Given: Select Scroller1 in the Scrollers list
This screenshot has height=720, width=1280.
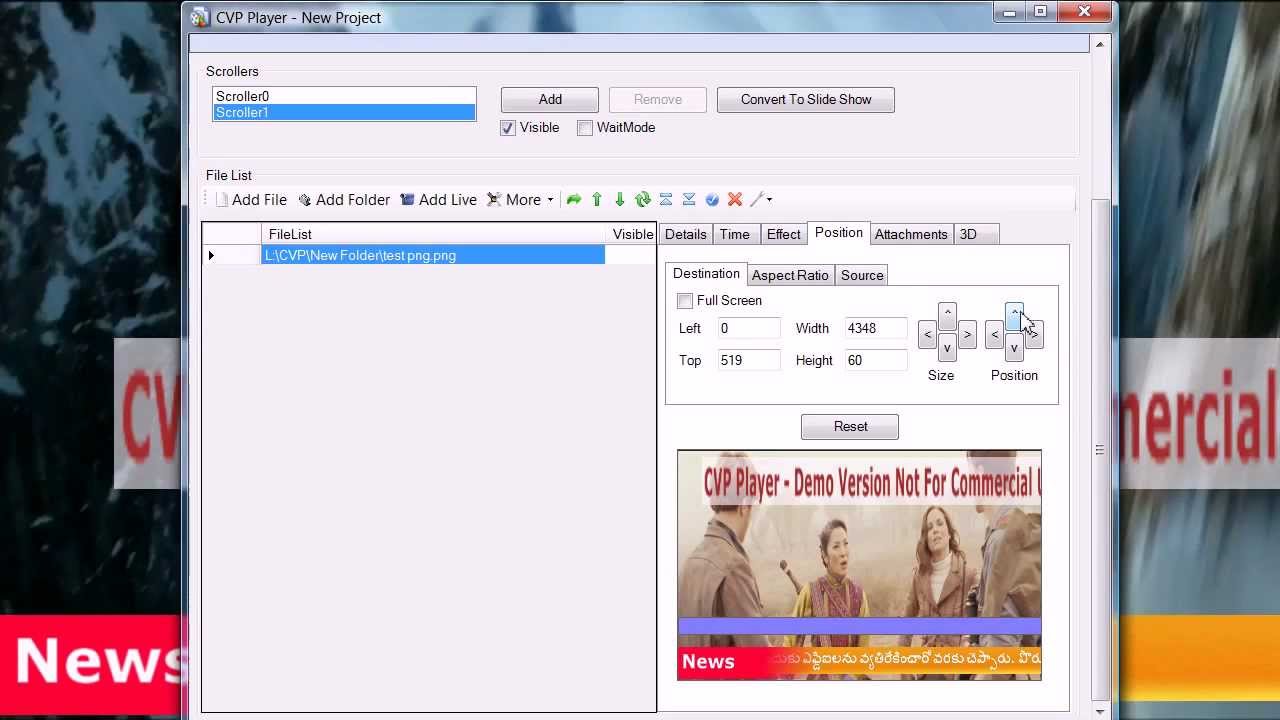Looking at the screenshot, I should pos(344,112).
